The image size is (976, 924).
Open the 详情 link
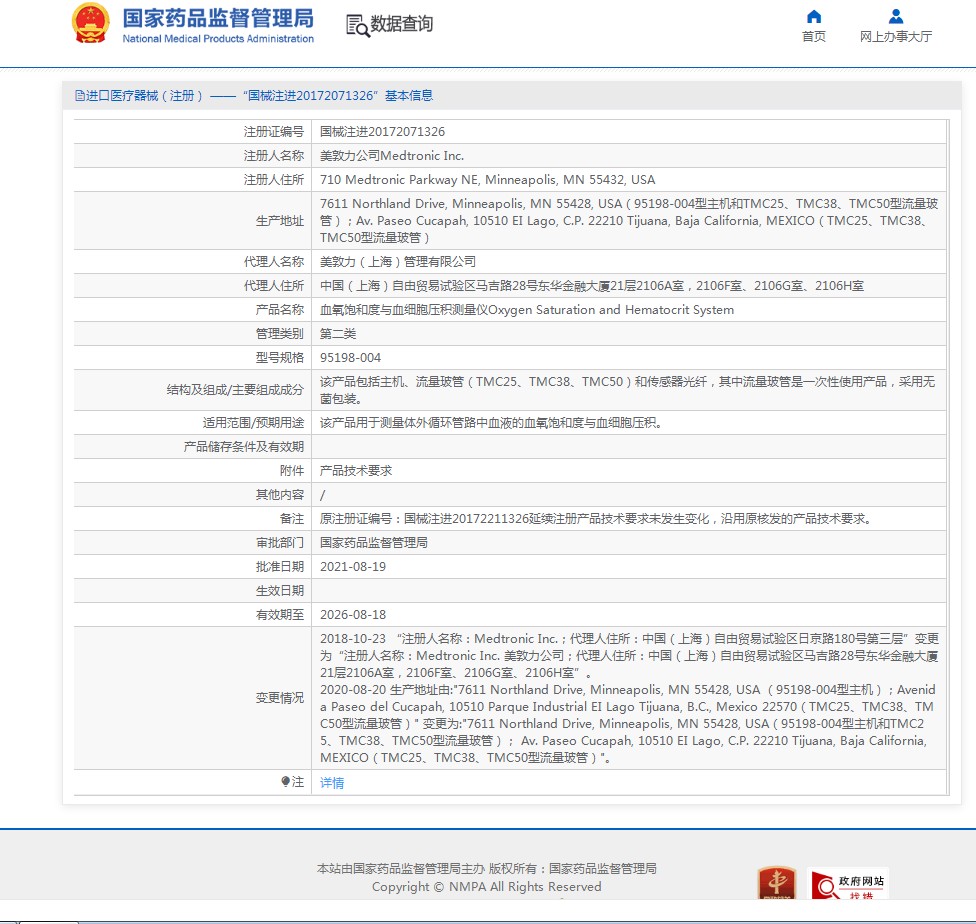332,783
